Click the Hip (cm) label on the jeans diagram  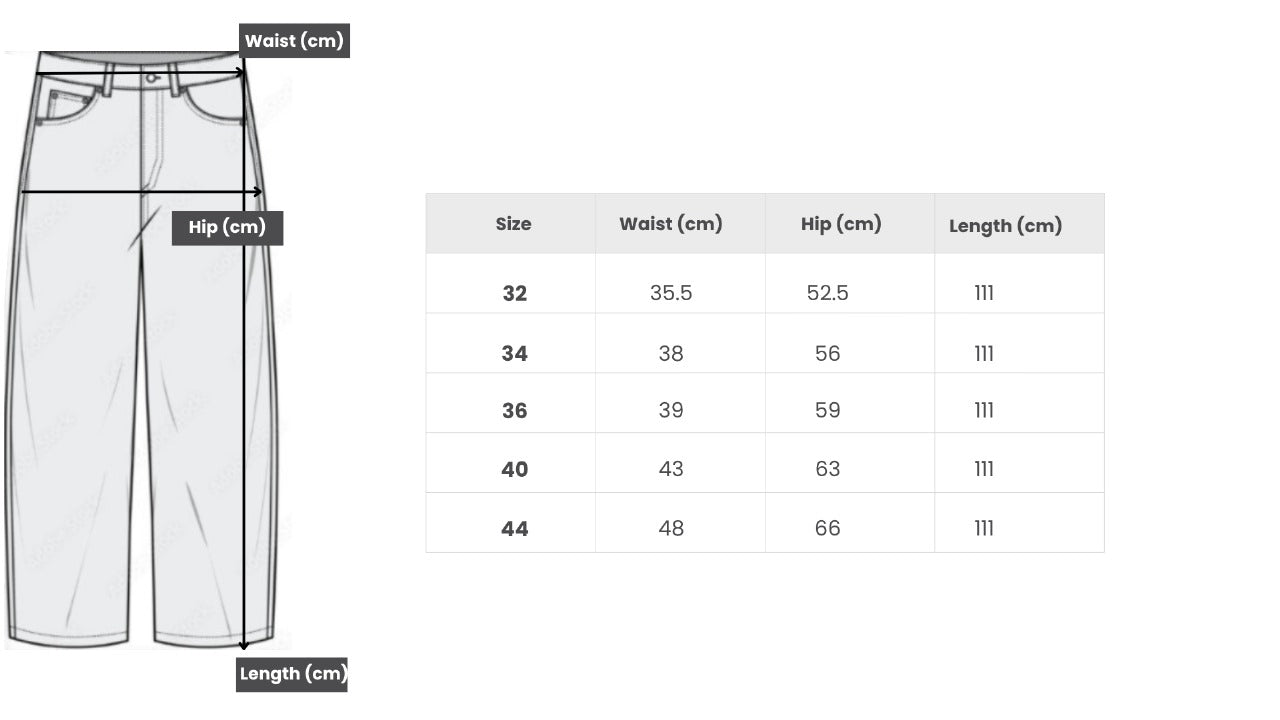click(227, 228)
